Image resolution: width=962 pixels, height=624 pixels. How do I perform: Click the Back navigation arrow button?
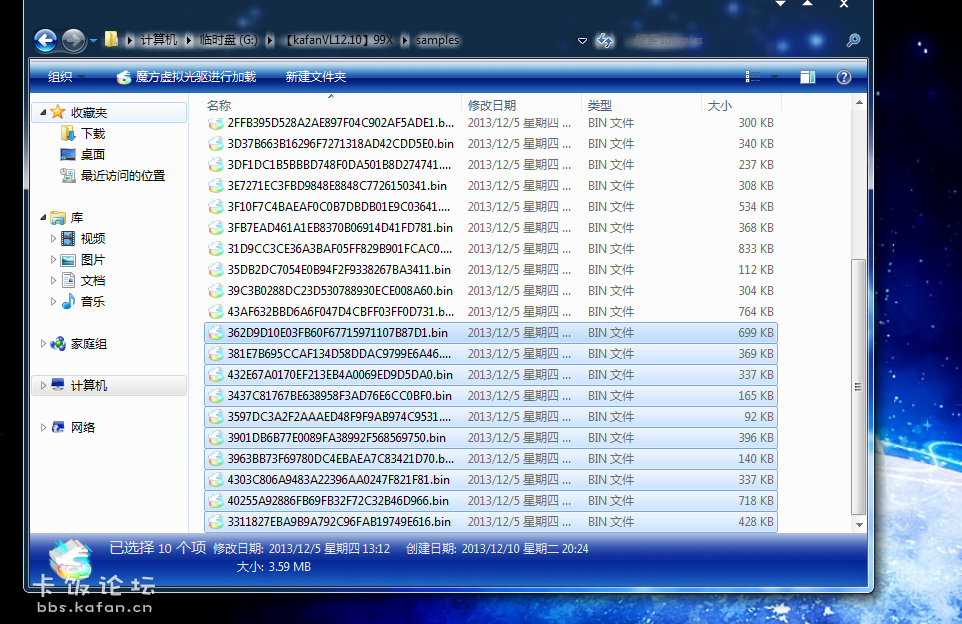coord(45,40)
